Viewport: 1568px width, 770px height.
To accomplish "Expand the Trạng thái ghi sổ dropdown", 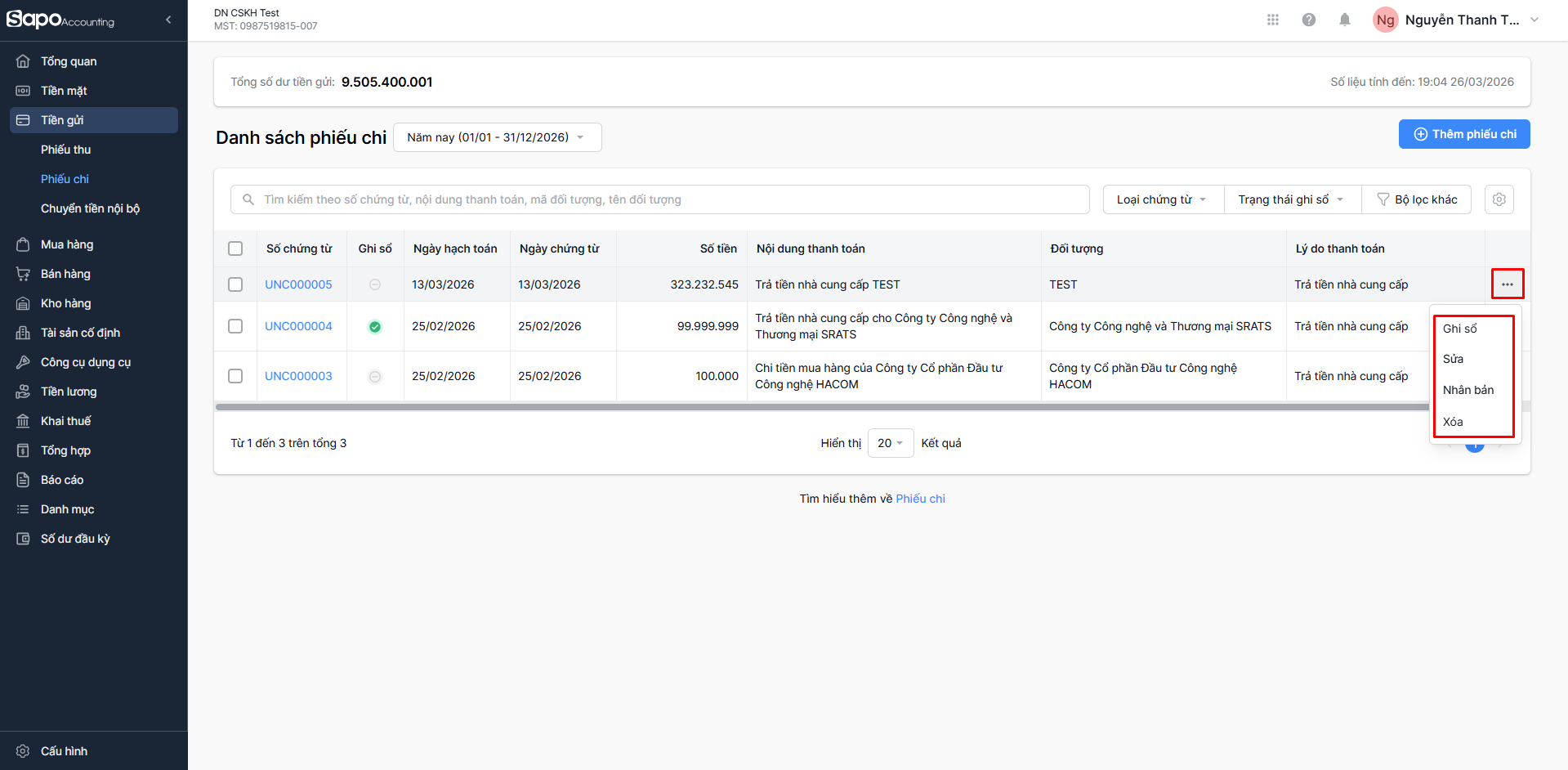I will click(x=1291, y=199).
